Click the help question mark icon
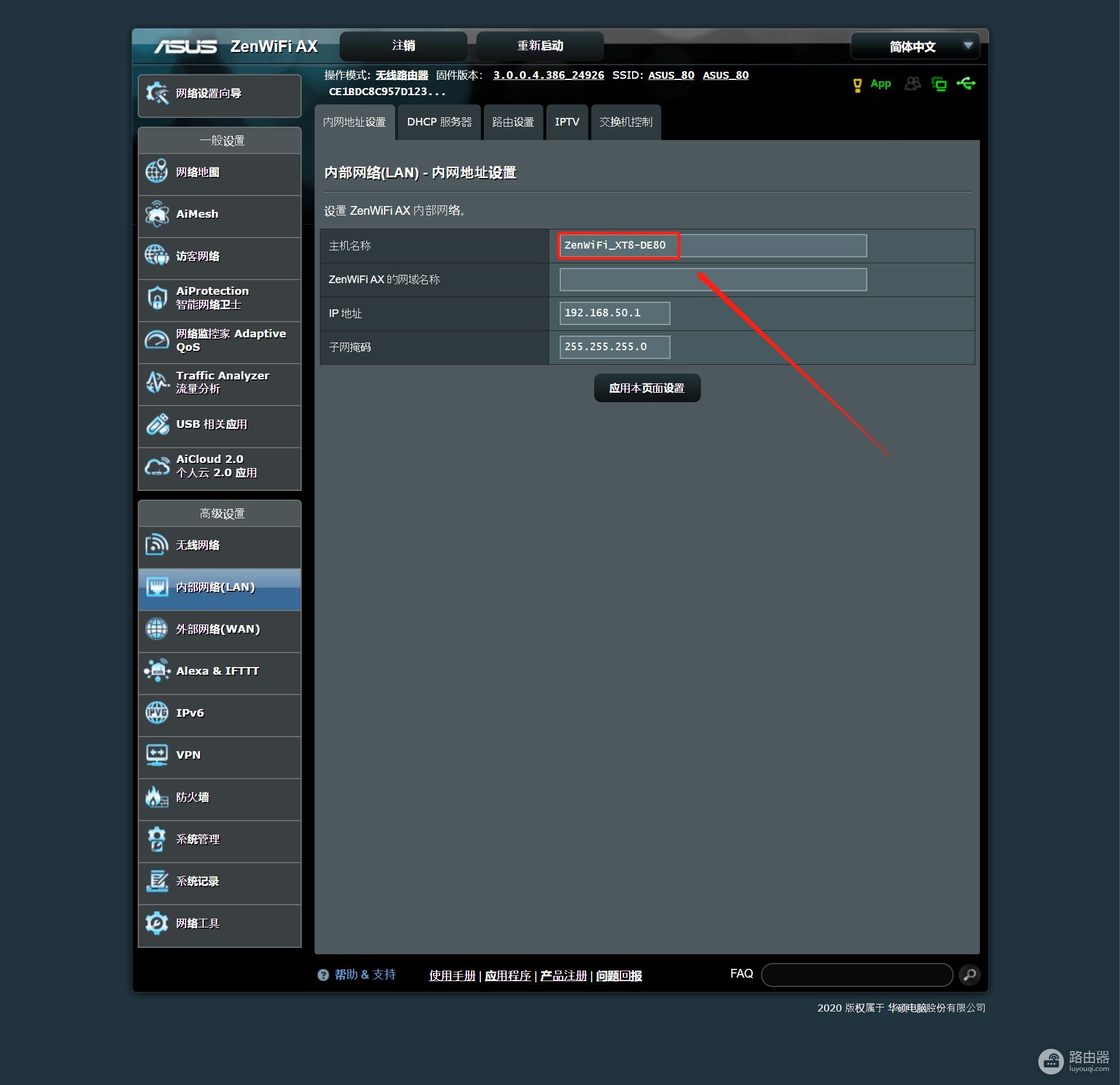 pos(323,975)
